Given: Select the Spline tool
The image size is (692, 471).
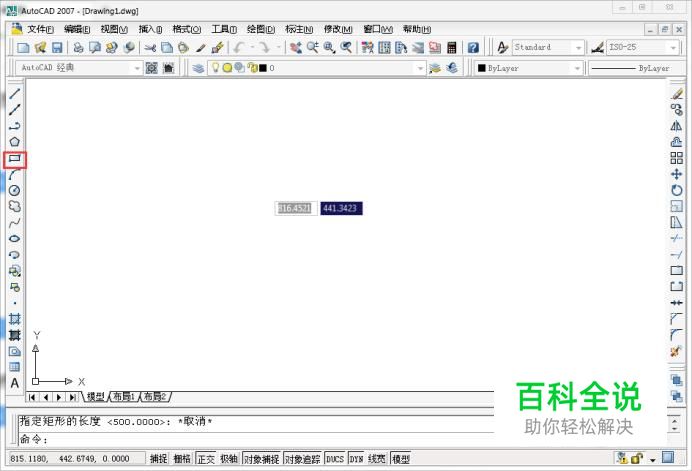Looking at the screenshot, I should (15, 223).
